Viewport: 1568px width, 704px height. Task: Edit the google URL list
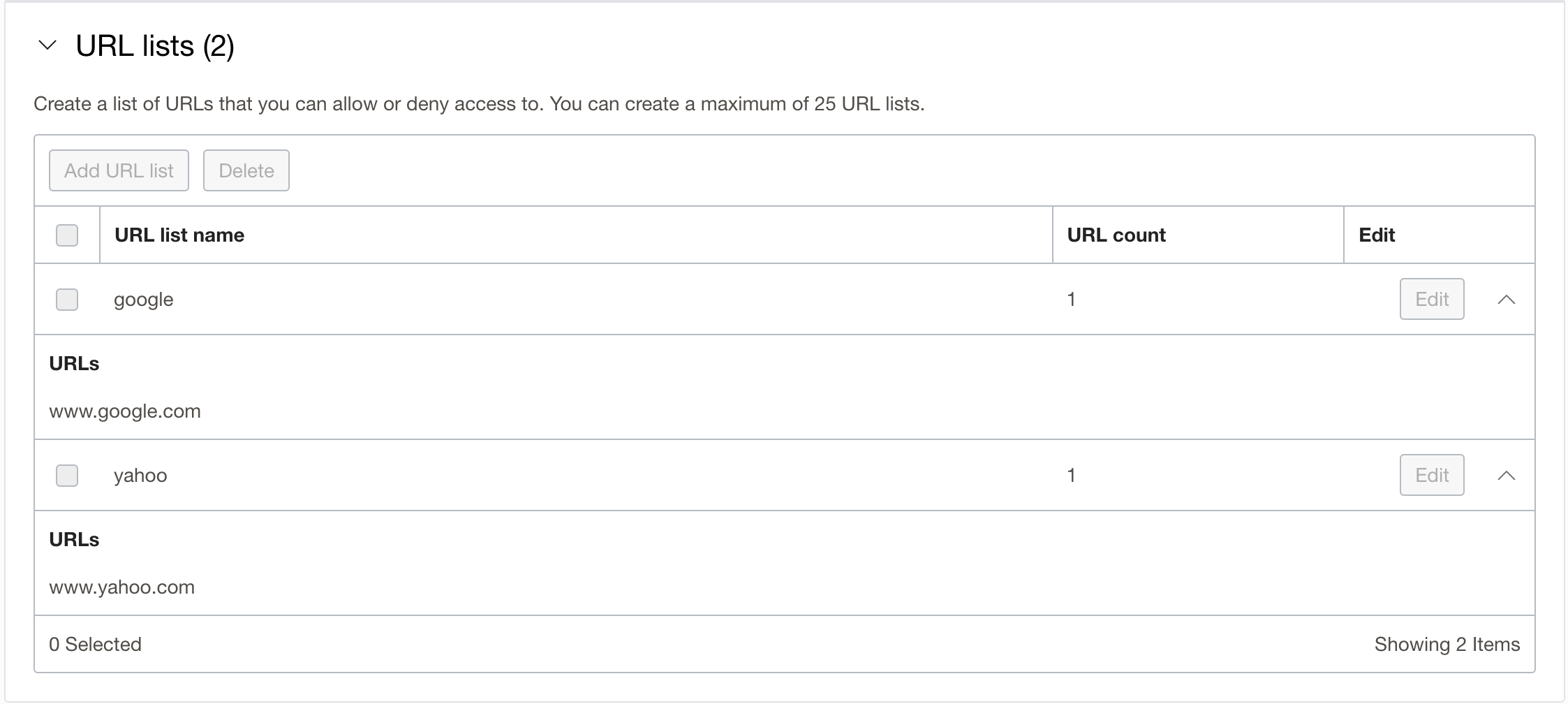tap(1431, 300)
